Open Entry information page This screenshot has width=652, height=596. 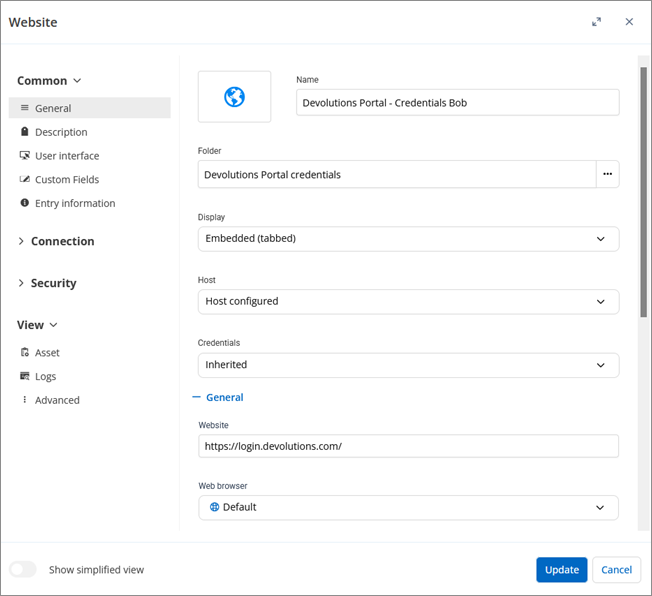(75, 203)
